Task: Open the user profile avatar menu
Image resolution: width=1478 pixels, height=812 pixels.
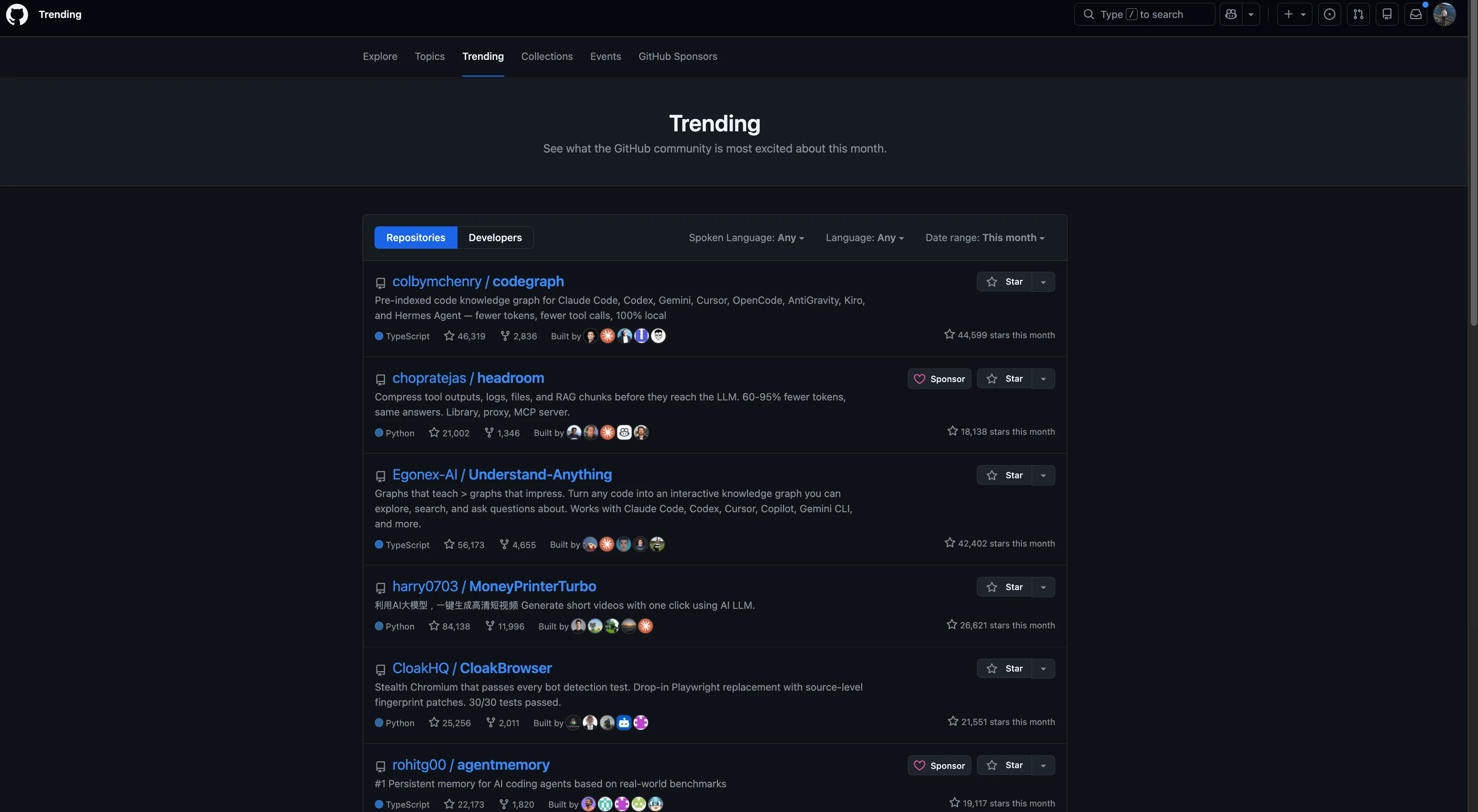Action: [x=1444, y=14]
